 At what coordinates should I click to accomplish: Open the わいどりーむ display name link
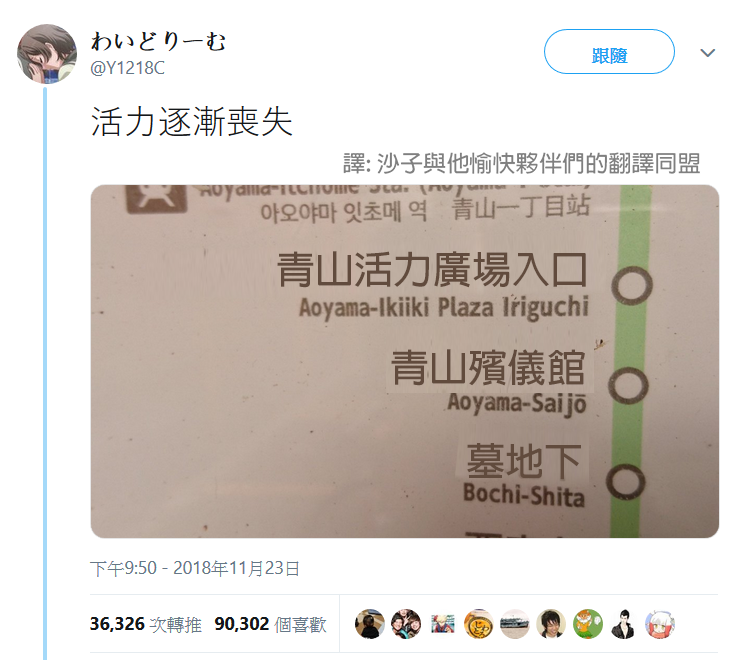158,41
